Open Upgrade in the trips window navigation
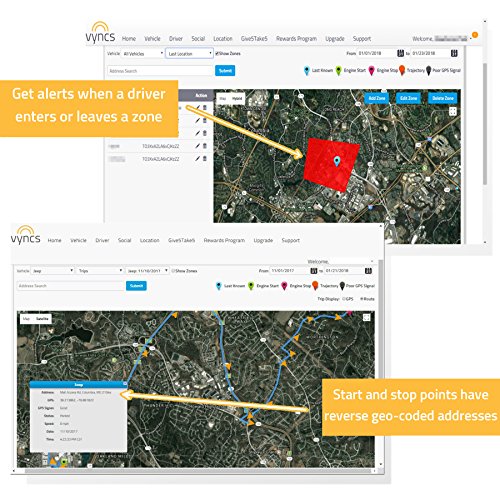The image size is (500, 500). (x=263, y=240)
